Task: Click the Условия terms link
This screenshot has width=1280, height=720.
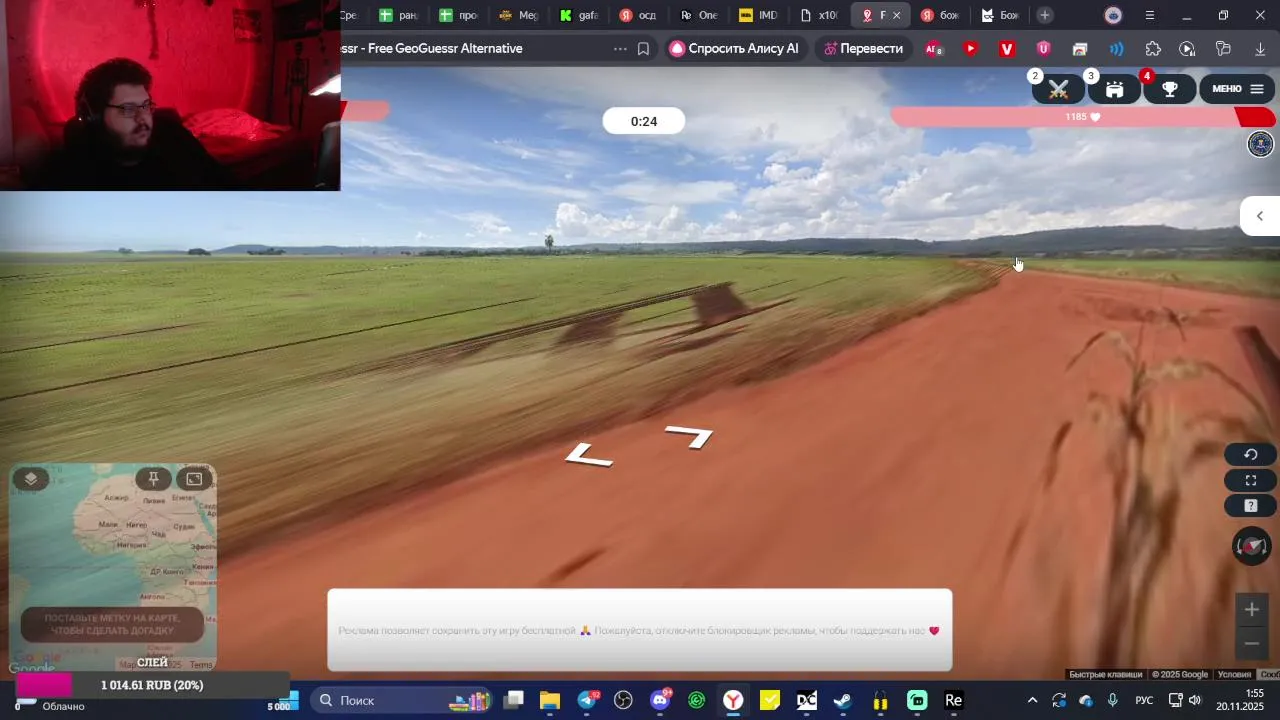Action: point(1234,675)
